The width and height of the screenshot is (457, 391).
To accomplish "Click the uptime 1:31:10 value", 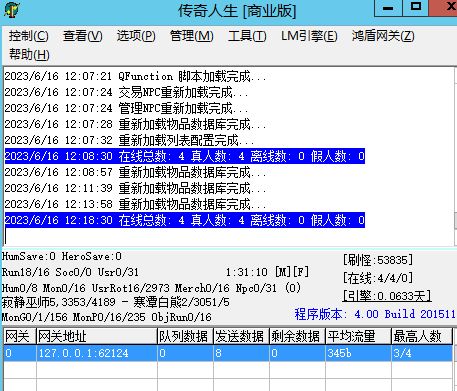I will 247,272.
